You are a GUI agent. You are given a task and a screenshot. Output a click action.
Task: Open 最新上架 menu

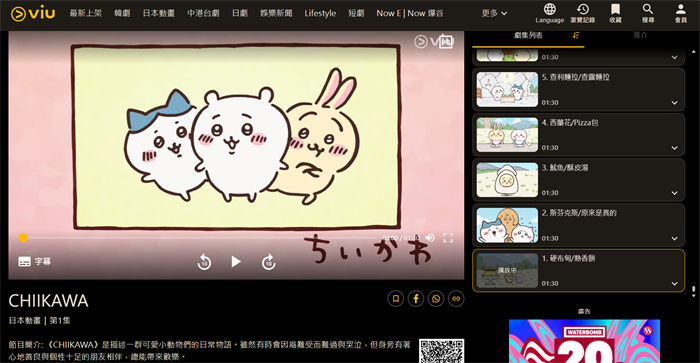coord(86,13)
